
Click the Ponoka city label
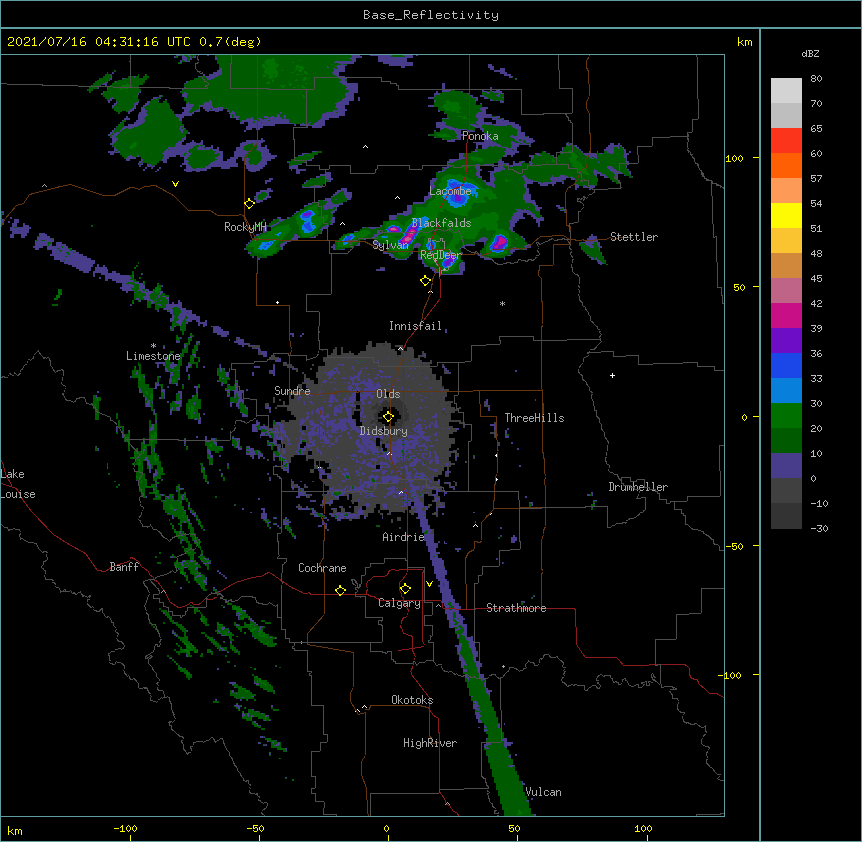480,136
